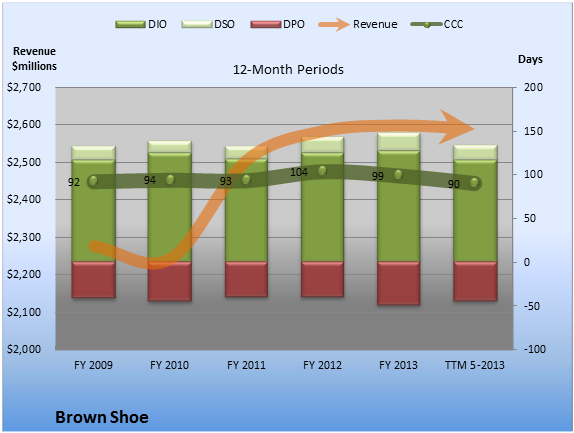This screenshot has height=433, width=574.
Task: Select the 12-Month Periods chart title
Action: tap(288, 70)
